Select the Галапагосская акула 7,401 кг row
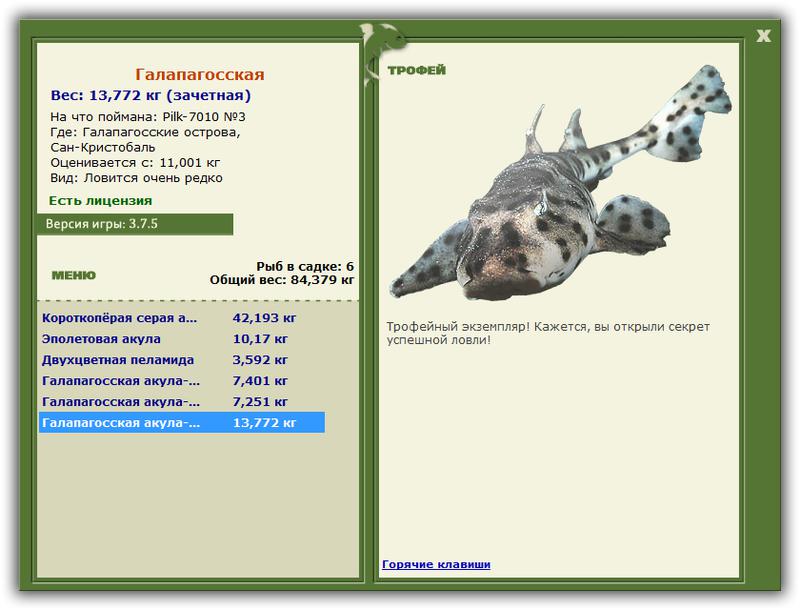Screen dimensions: 800x610 point(182,380)
